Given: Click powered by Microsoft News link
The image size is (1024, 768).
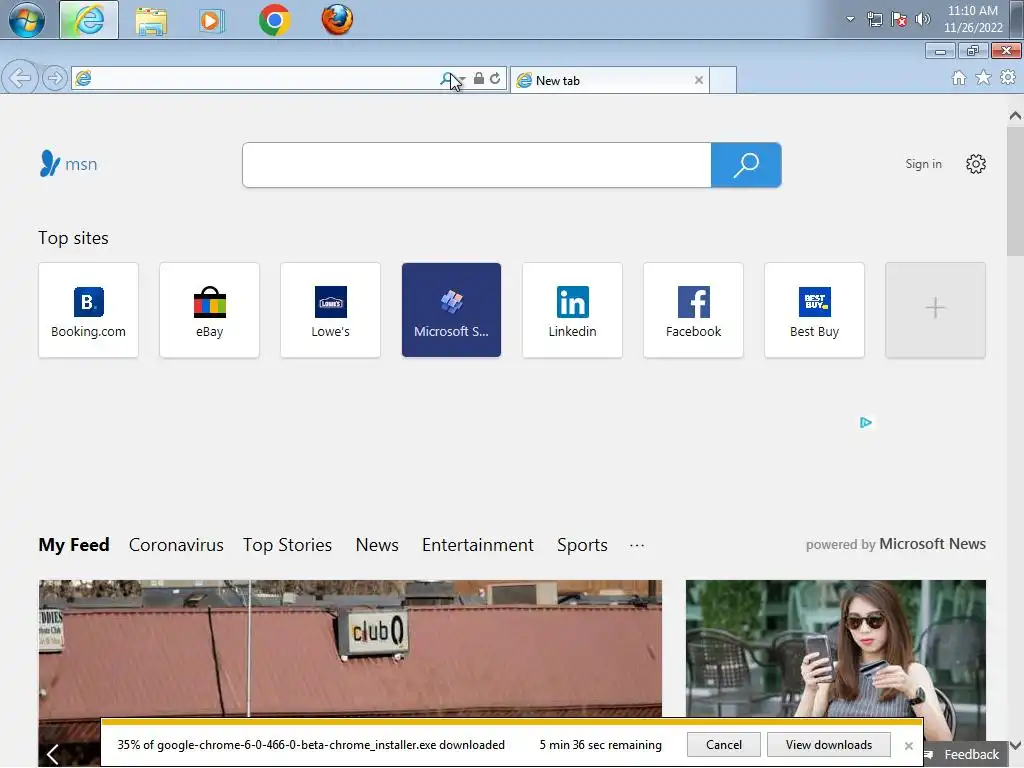Looking at the screenshot, I should tap(895, 544).
